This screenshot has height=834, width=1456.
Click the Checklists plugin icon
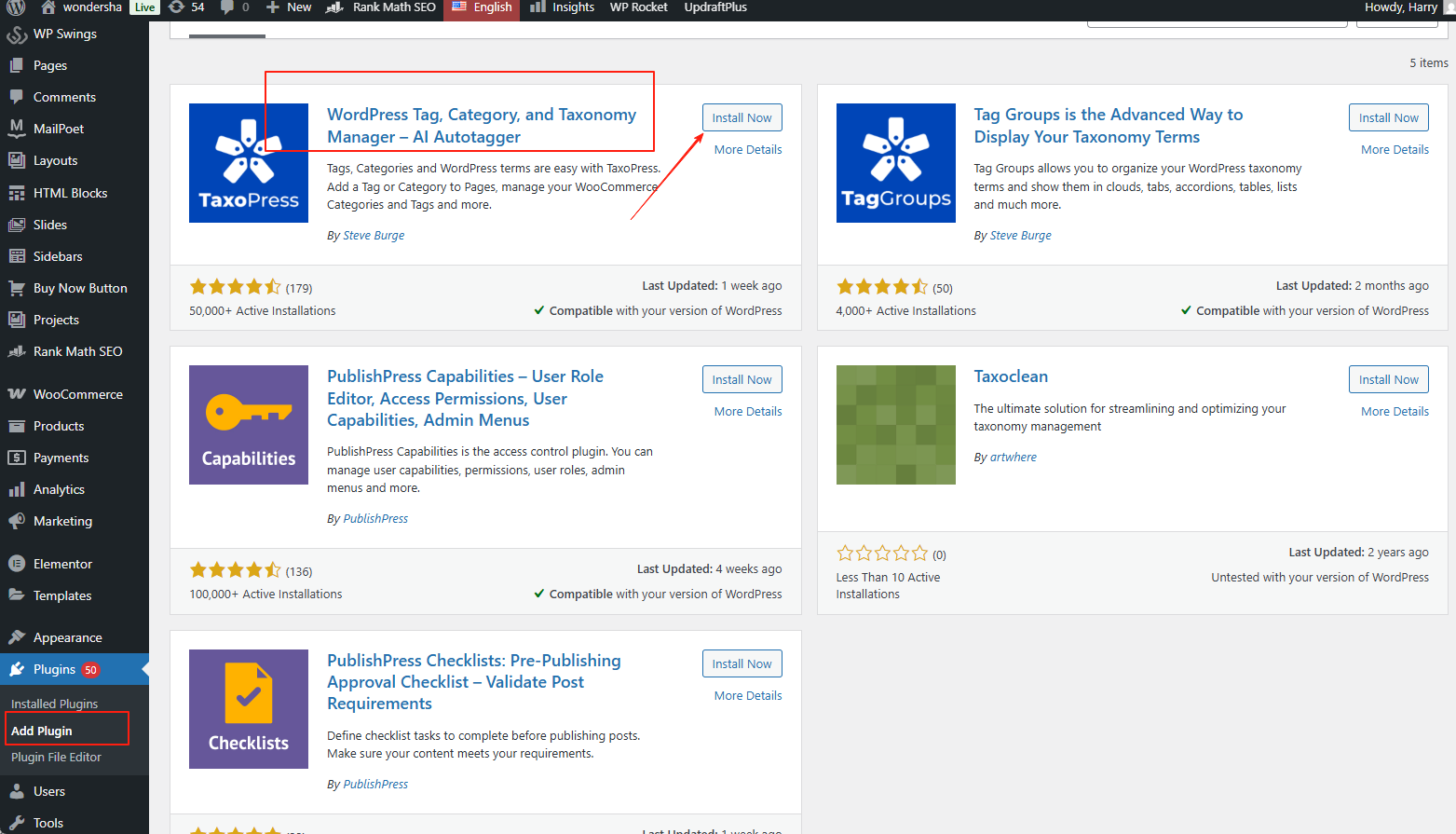(249, 709)
